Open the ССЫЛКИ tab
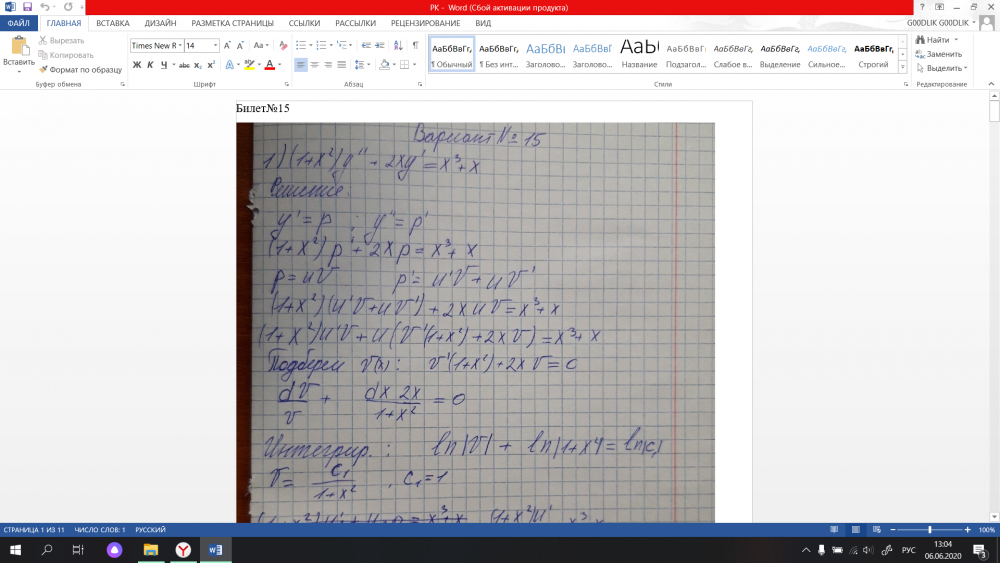 (x=304, y=23)
